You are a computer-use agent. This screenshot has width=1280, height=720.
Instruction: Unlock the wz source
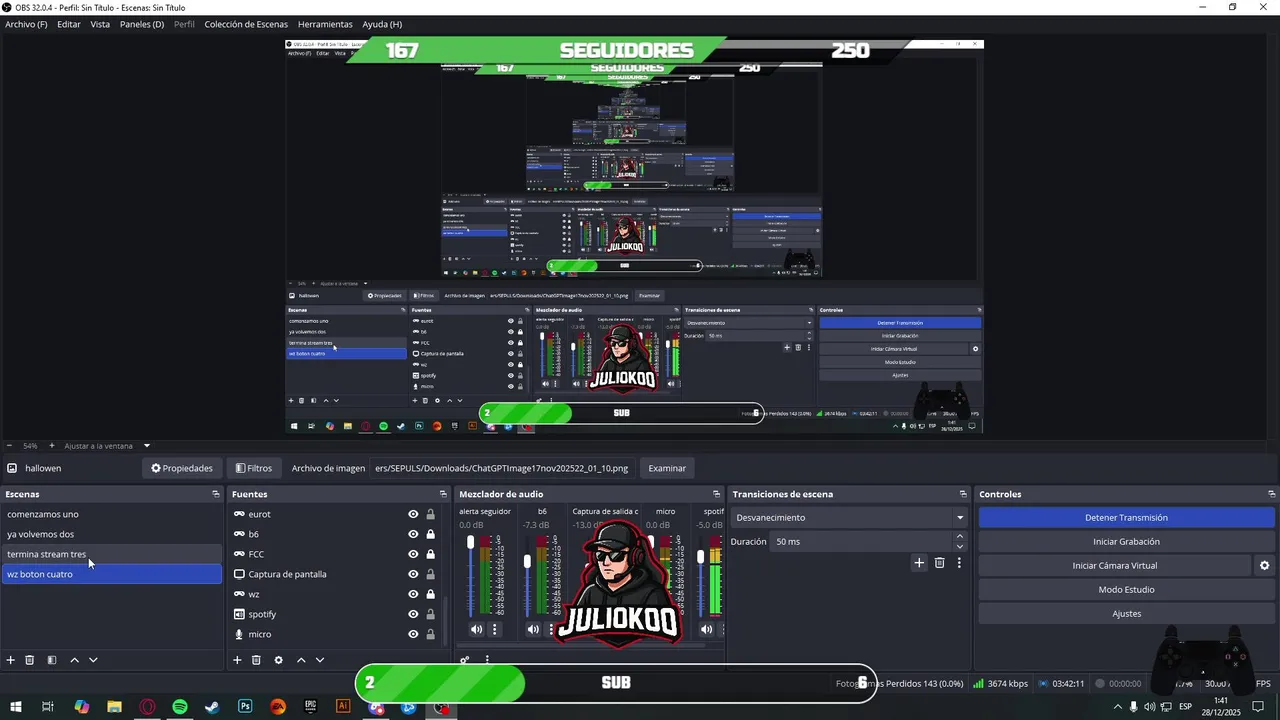(430, 594)
